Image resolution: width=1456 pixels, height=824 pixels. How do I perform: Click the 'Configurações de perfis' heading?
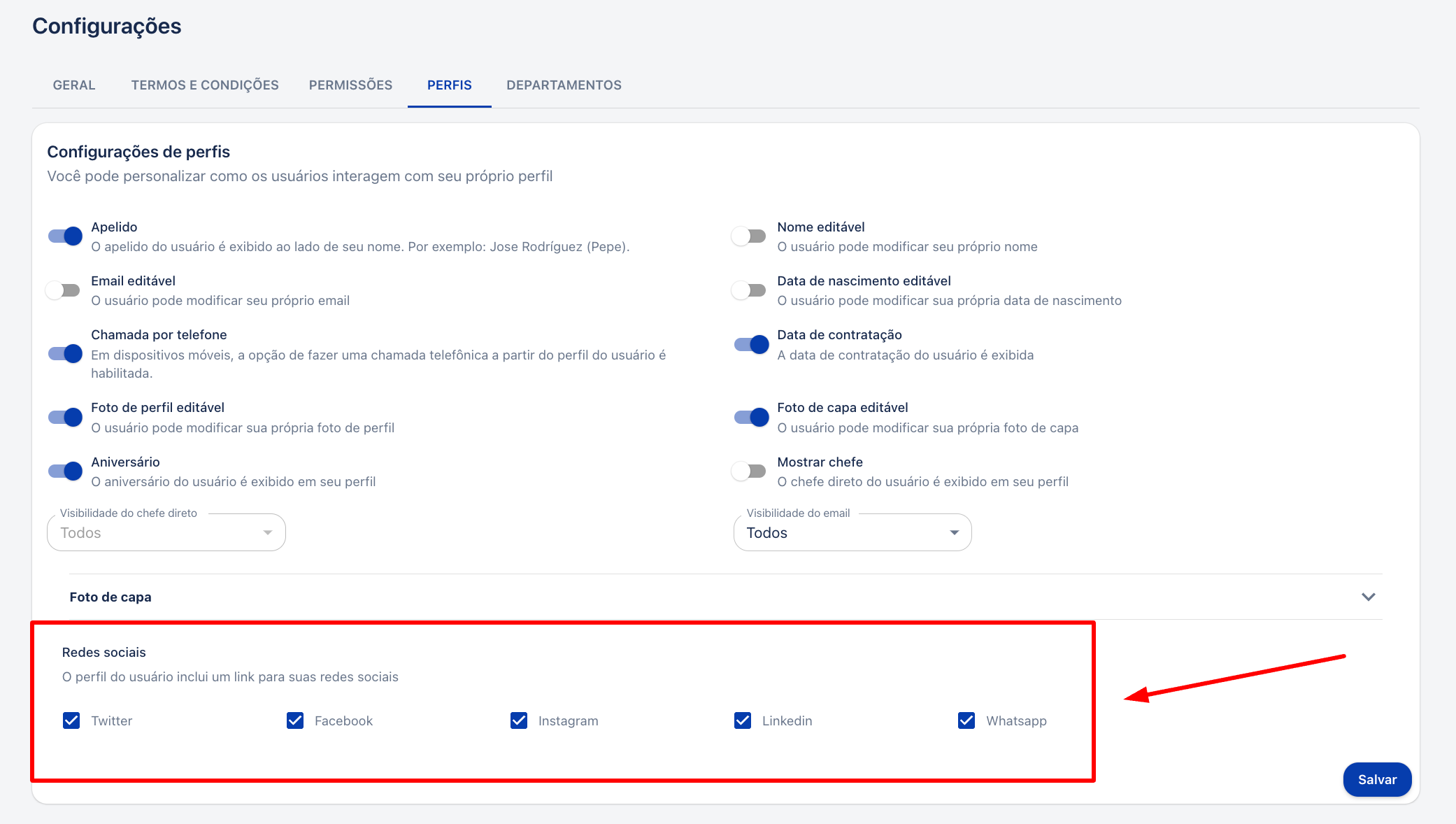coord(138,152)
